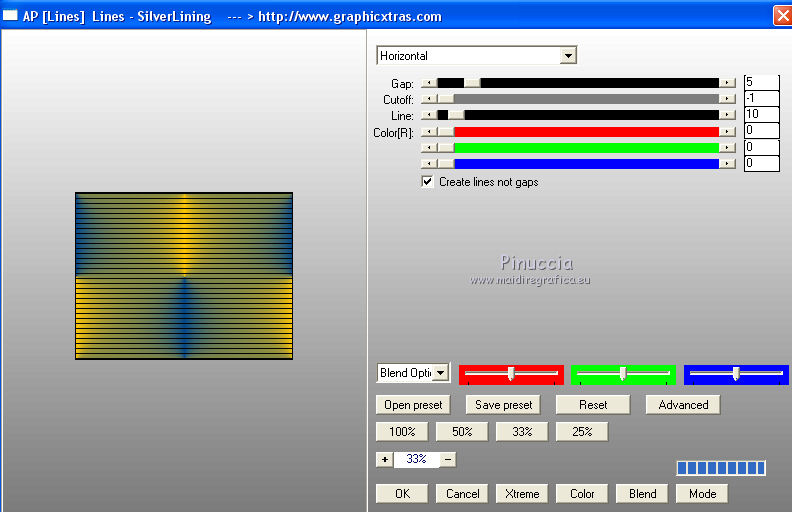The width and height of the screenshot is (792, 512).
Task: Click the plus zoom-in icon
Action: (x=384, y=459)
